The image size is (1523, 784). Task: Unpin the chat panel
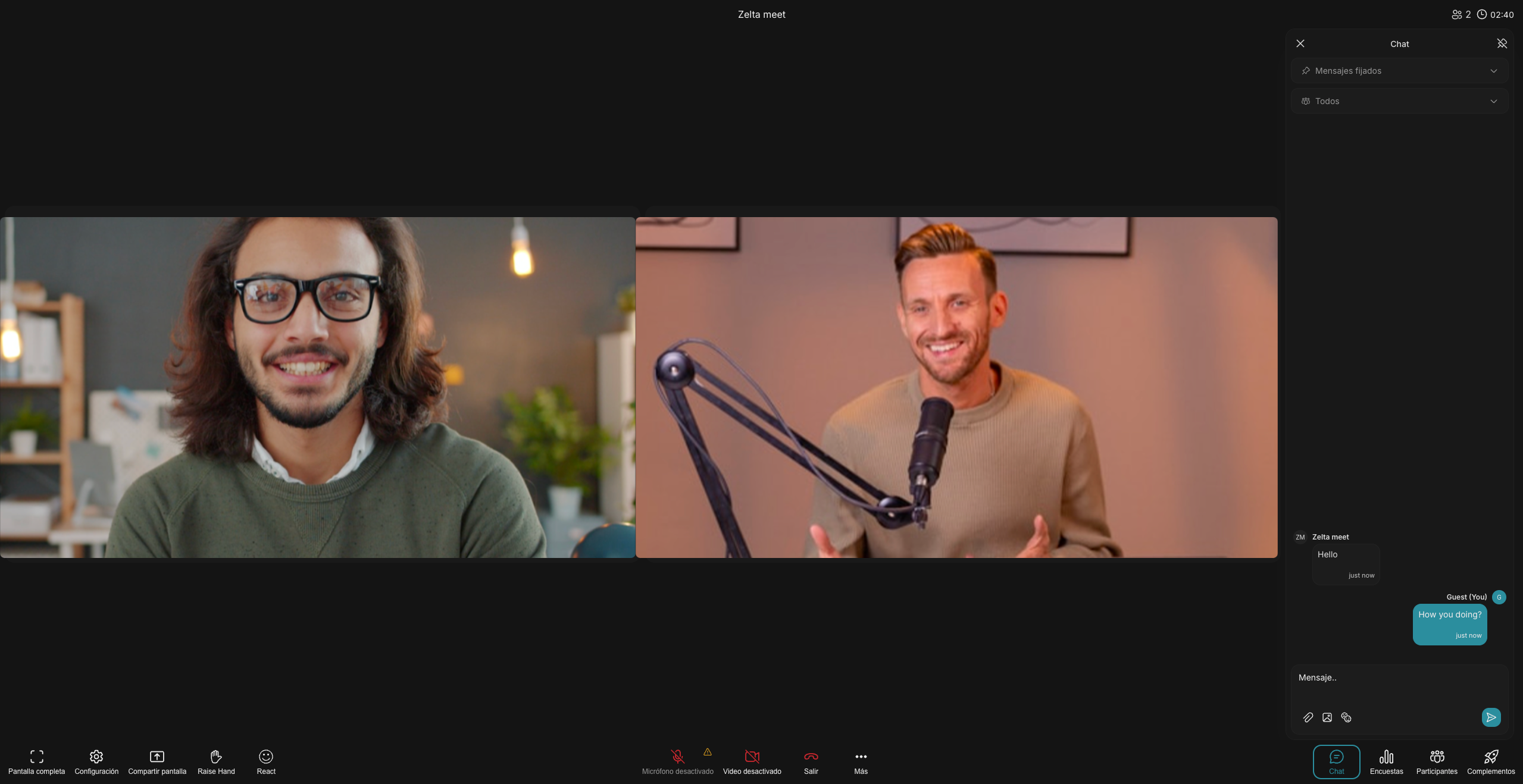tap(1502, 43)
